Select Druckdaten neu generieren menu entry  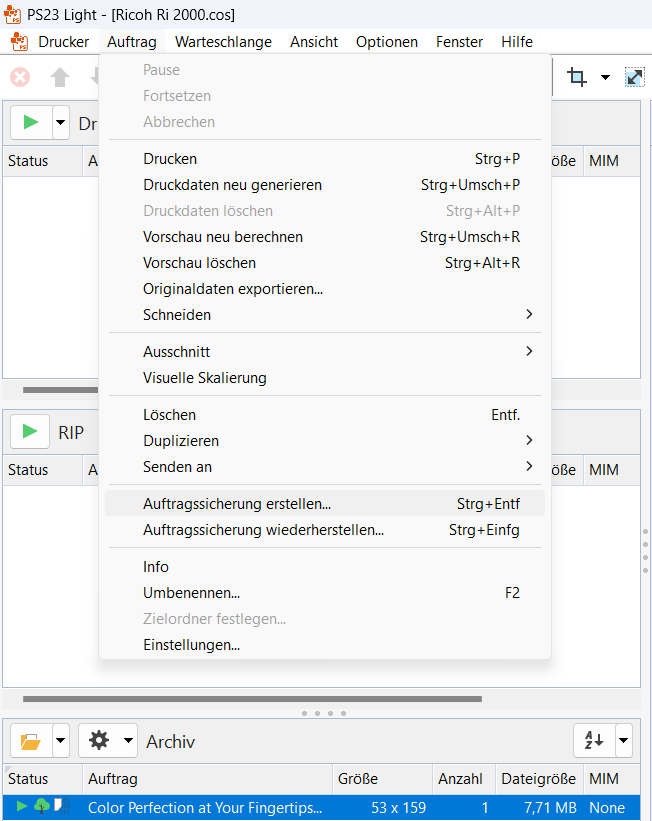tap(232, 185)
